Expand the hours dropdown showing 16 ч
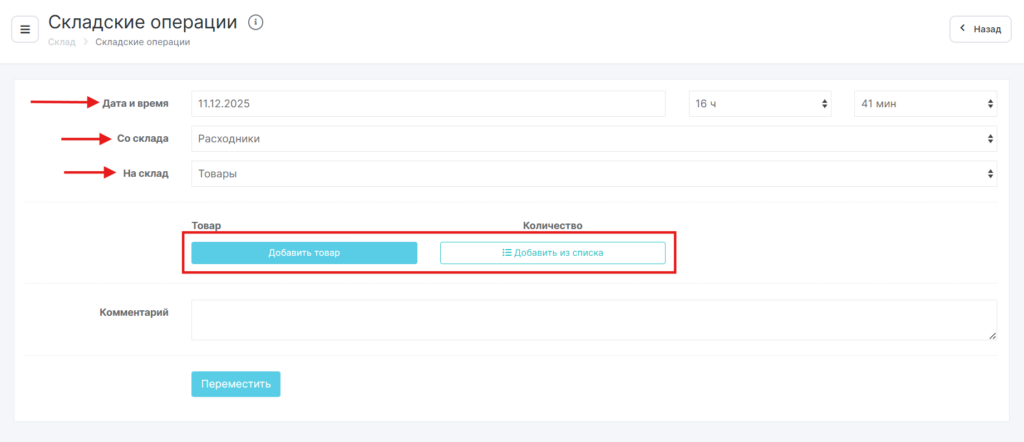 coord(760,104)
